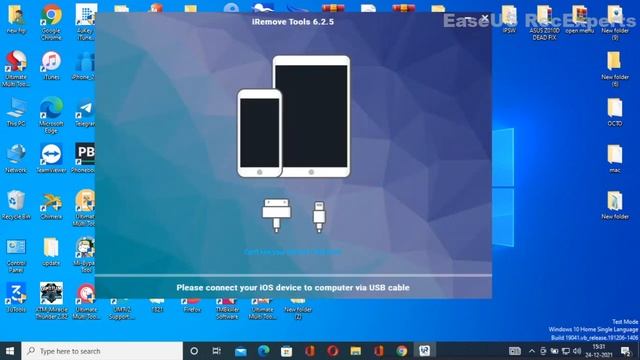640x360 pixels.
Task: Select the IPSW folder on desktop
Action: pos(509,19)
